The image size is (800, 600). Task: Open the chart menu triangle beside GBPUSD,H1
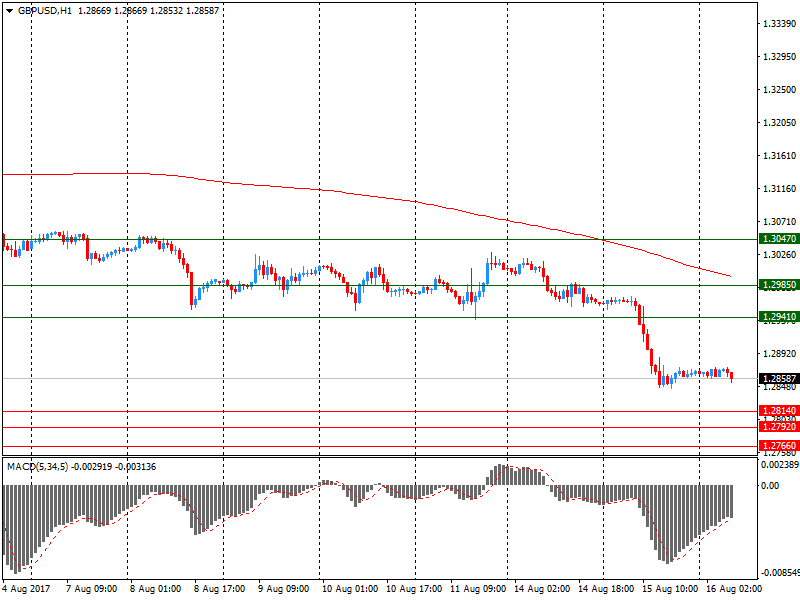pos(9,11)
